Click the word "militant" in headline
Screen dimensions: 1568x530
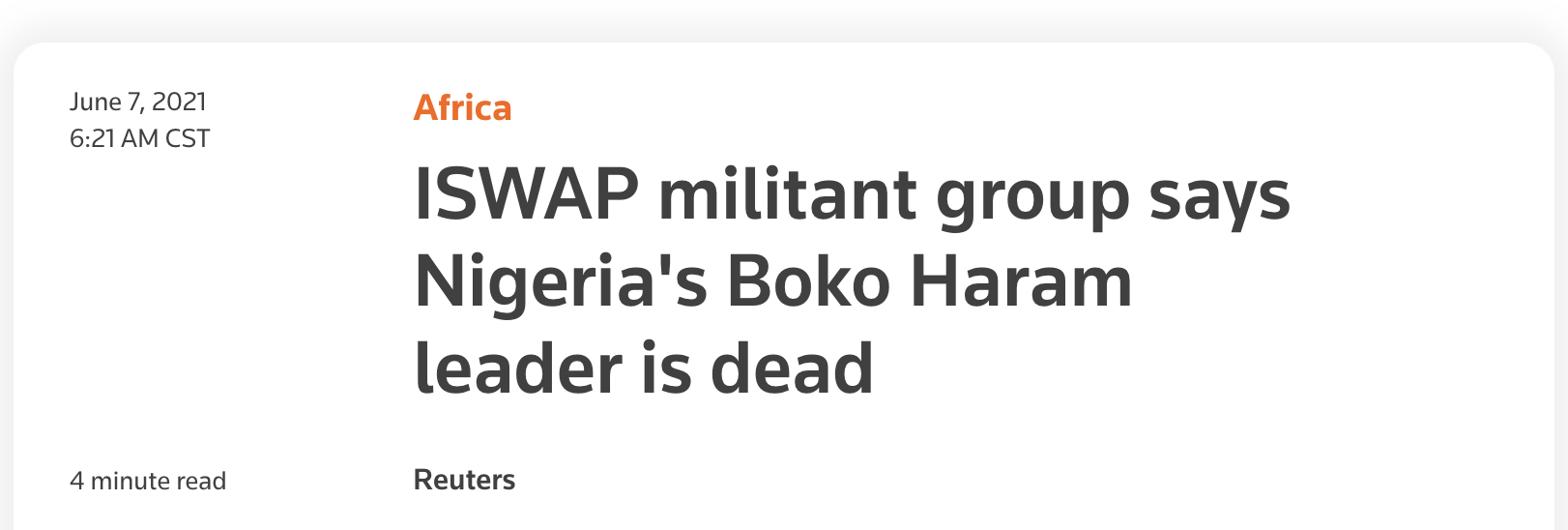[x=788, y=194]
